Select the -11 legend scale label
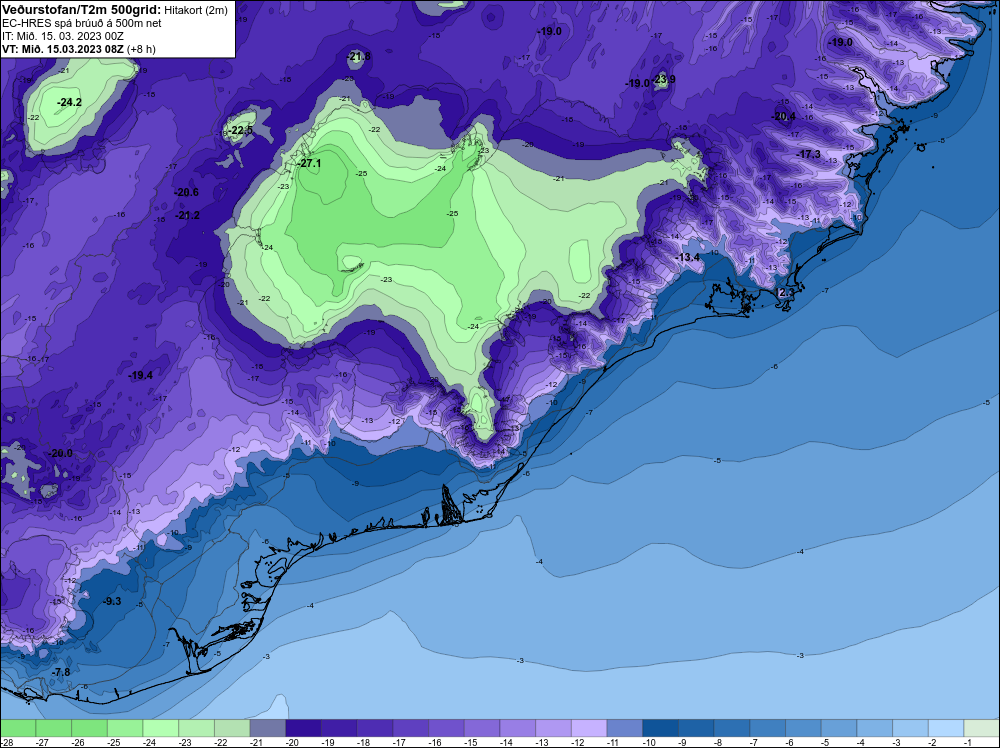The width and height of the screenshot is (1000, 748). (x=613, y=742)
